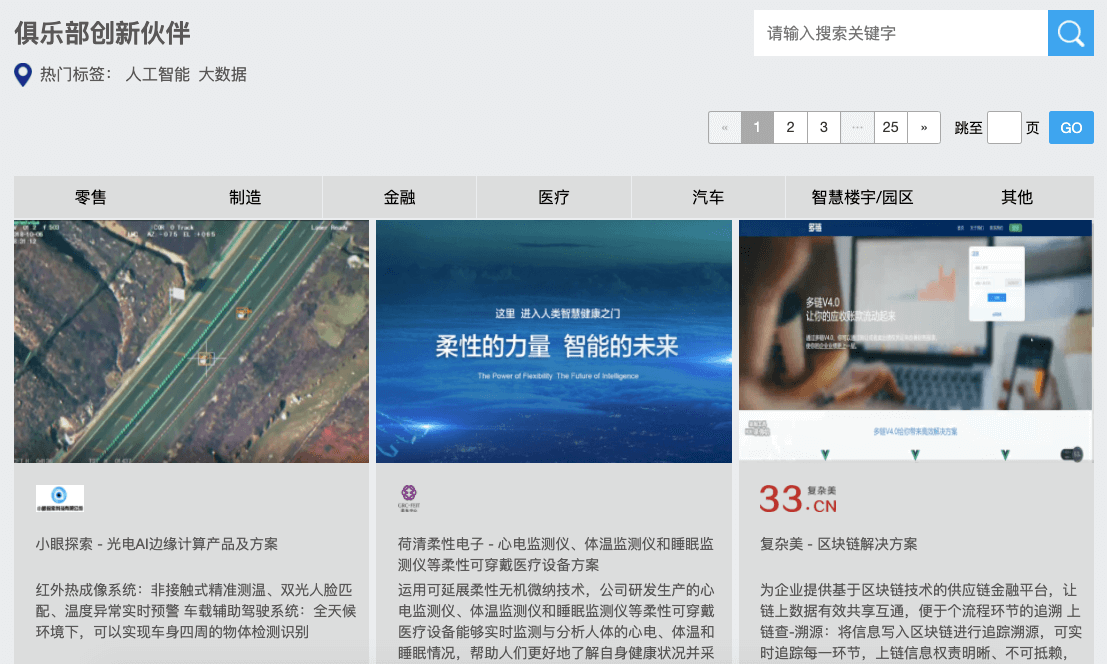Switch to the 零售 category tab
This screenshot has height=664, width=1107.
click(91, 198)
